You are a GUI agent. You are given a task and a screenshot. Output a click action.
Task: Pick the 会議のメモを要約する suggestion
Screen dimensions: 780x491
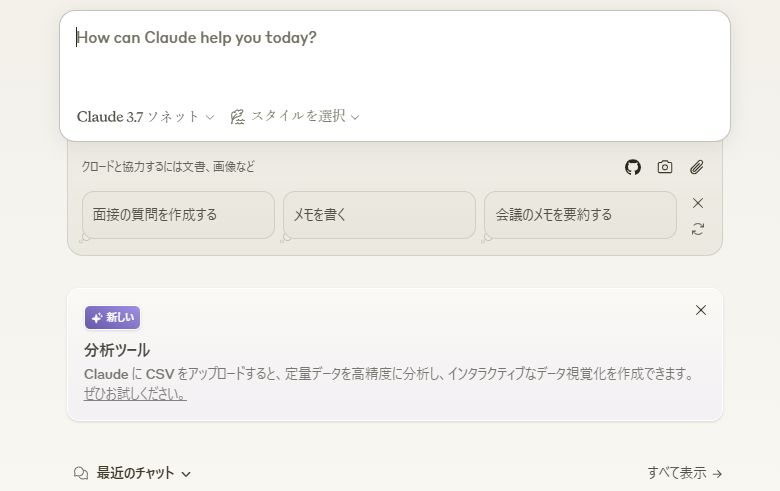click(x=580, y=215)
